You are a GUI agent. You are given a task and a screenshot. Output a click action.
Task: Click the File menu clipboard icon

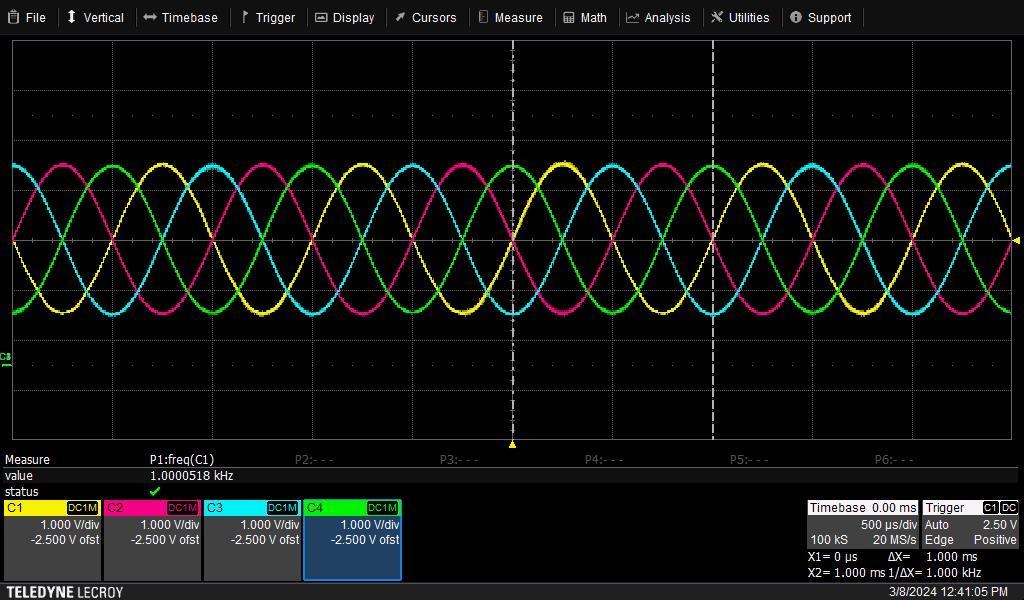(13, 17)
